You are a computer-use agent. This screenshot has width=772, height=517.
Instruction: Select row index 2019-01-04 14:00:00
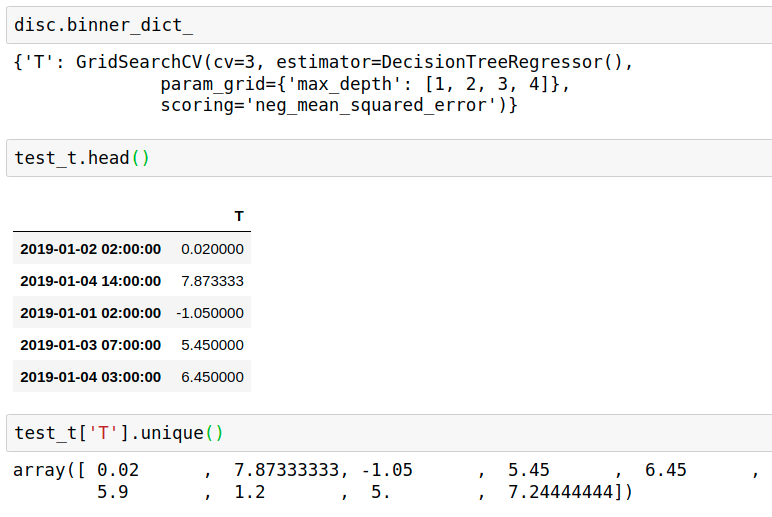coord(90,281)
